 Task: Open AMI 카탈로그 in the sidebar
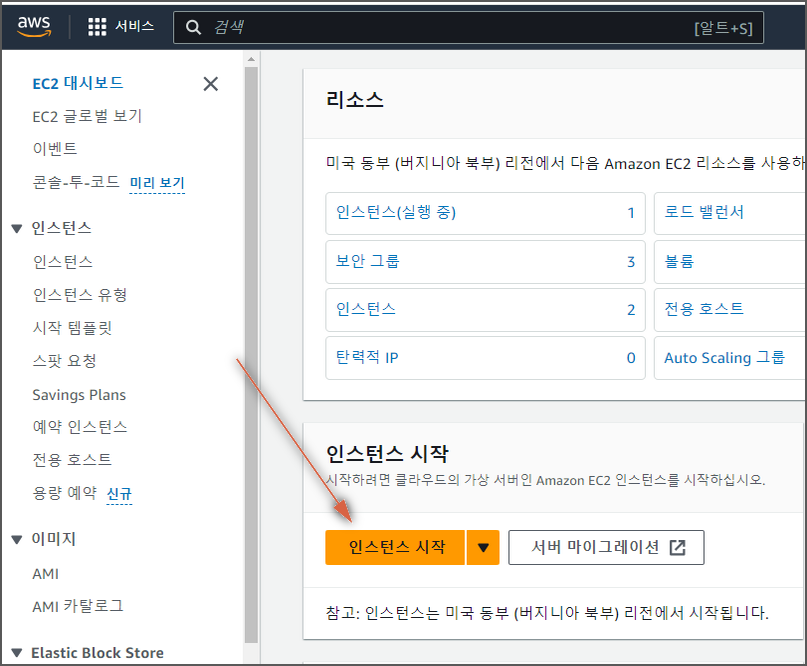[x=78, y=606]
